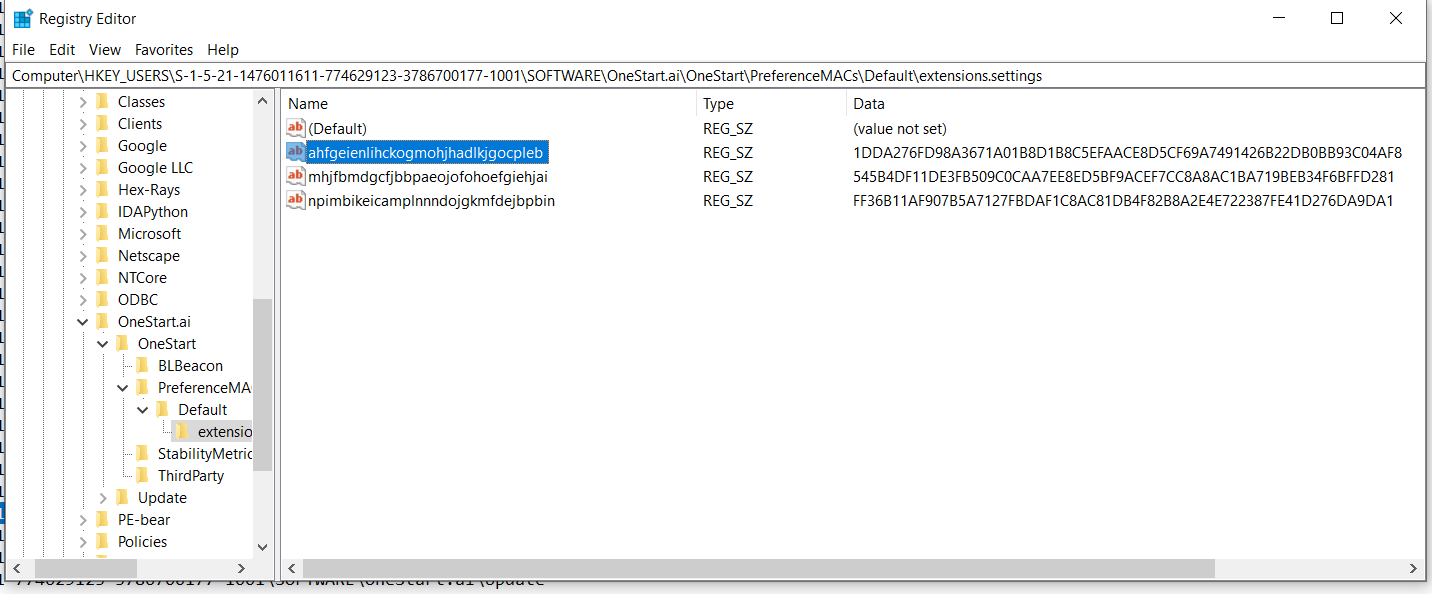Click the data cell starting with FF36B11AF907

coord(1123,201)
